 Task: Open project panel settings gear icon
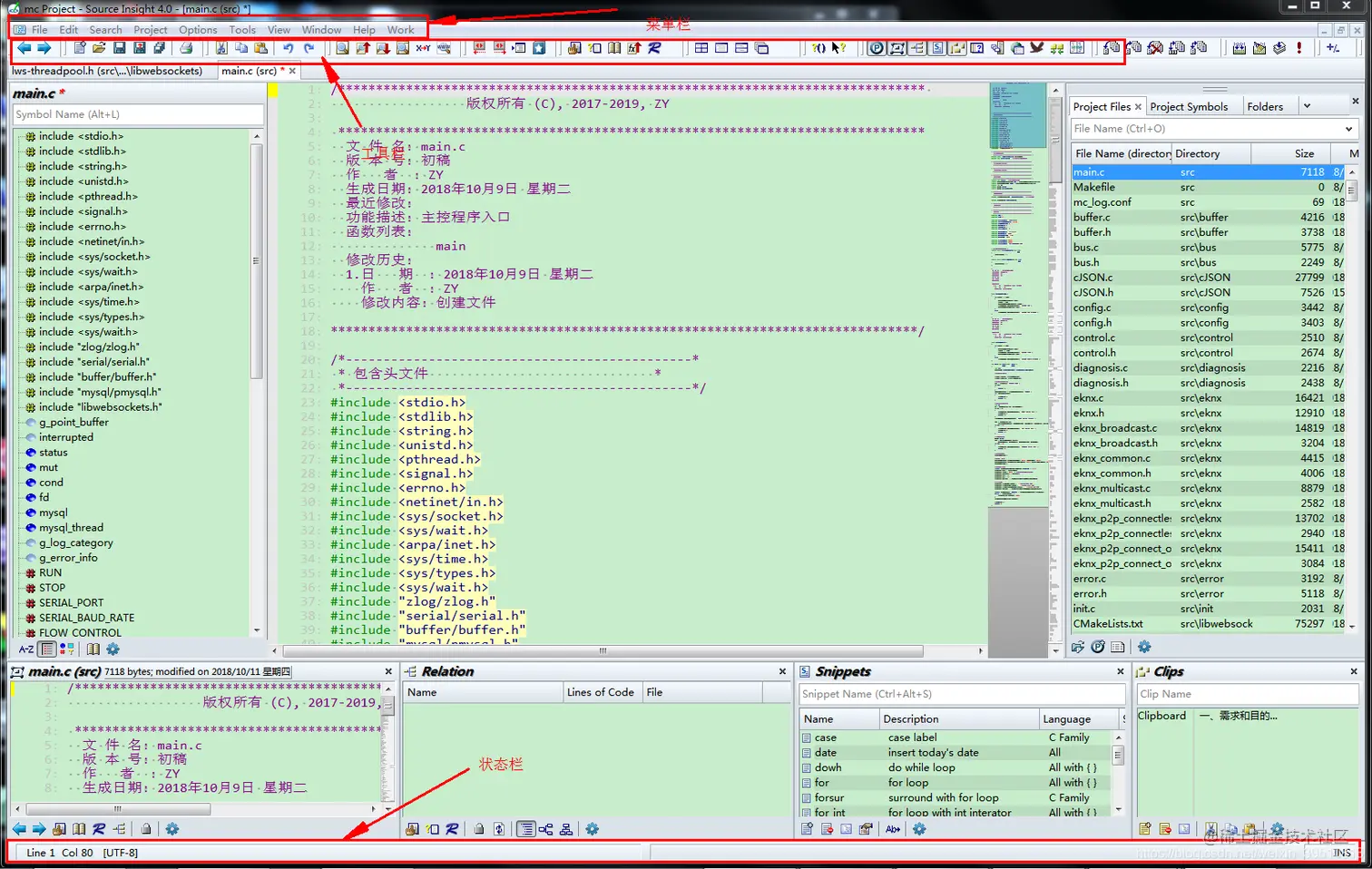[x=1144, y=647]
